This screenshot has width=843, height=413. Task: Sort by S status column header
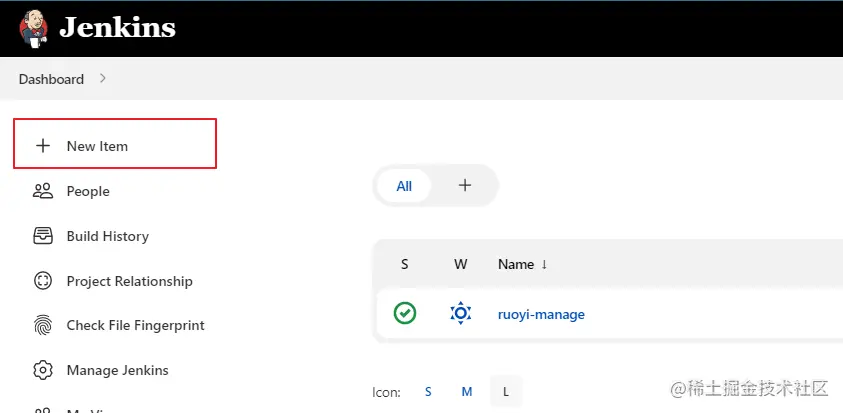pos(404,264)
